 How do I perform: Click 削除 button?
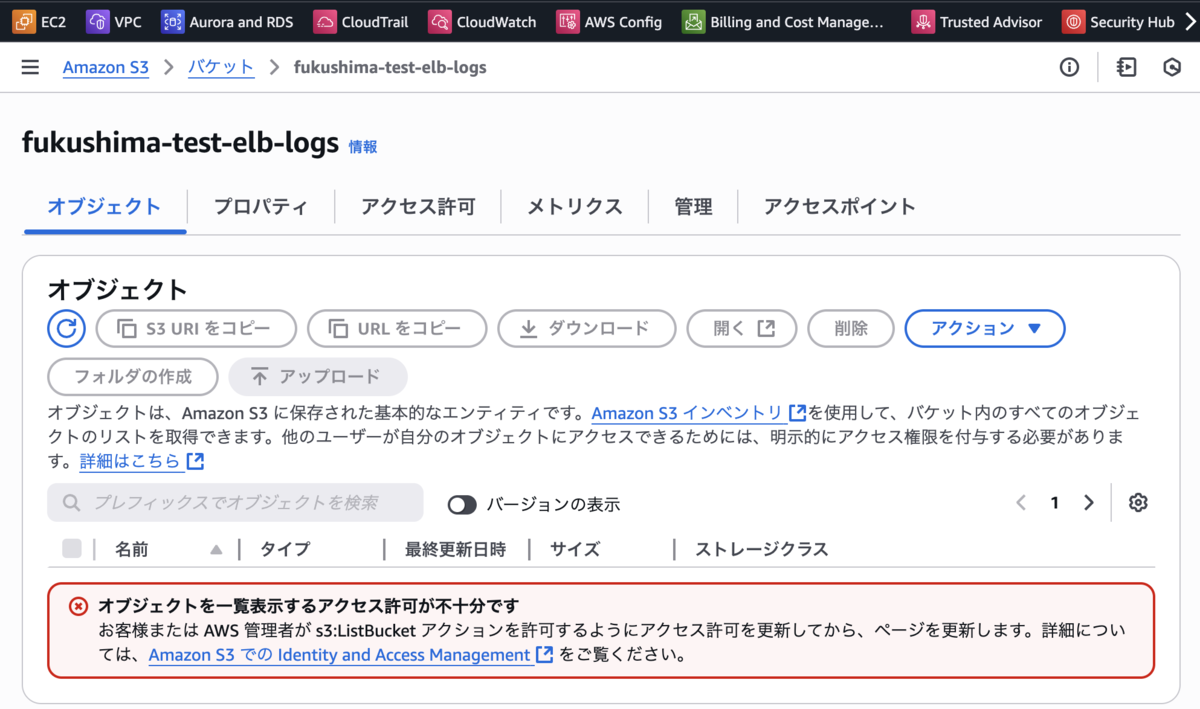pos(851,328)
